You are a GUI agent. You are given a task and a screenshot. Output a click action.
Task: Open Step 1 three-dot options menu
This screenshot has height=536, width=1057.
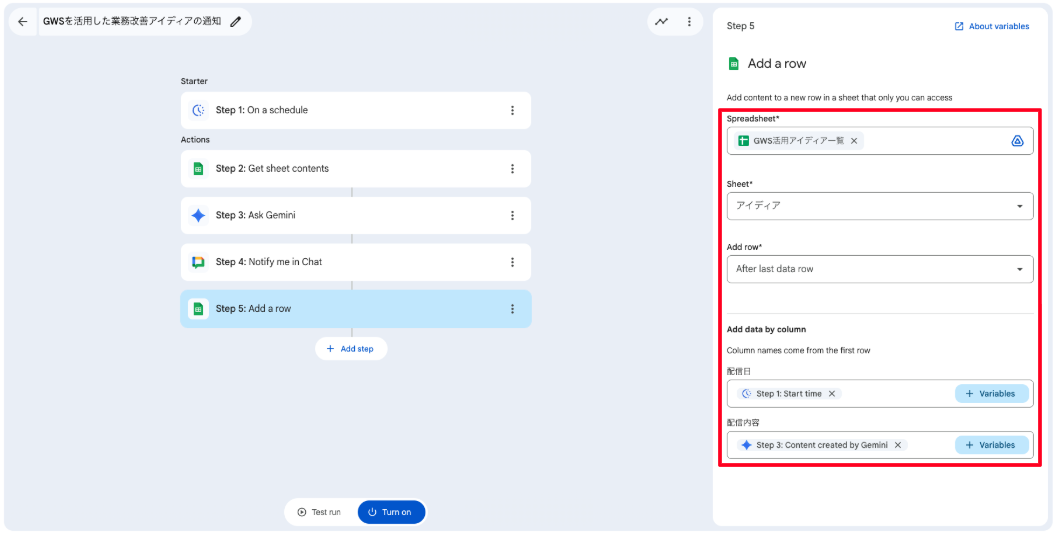pyautogui.click(x=512, y=110)
